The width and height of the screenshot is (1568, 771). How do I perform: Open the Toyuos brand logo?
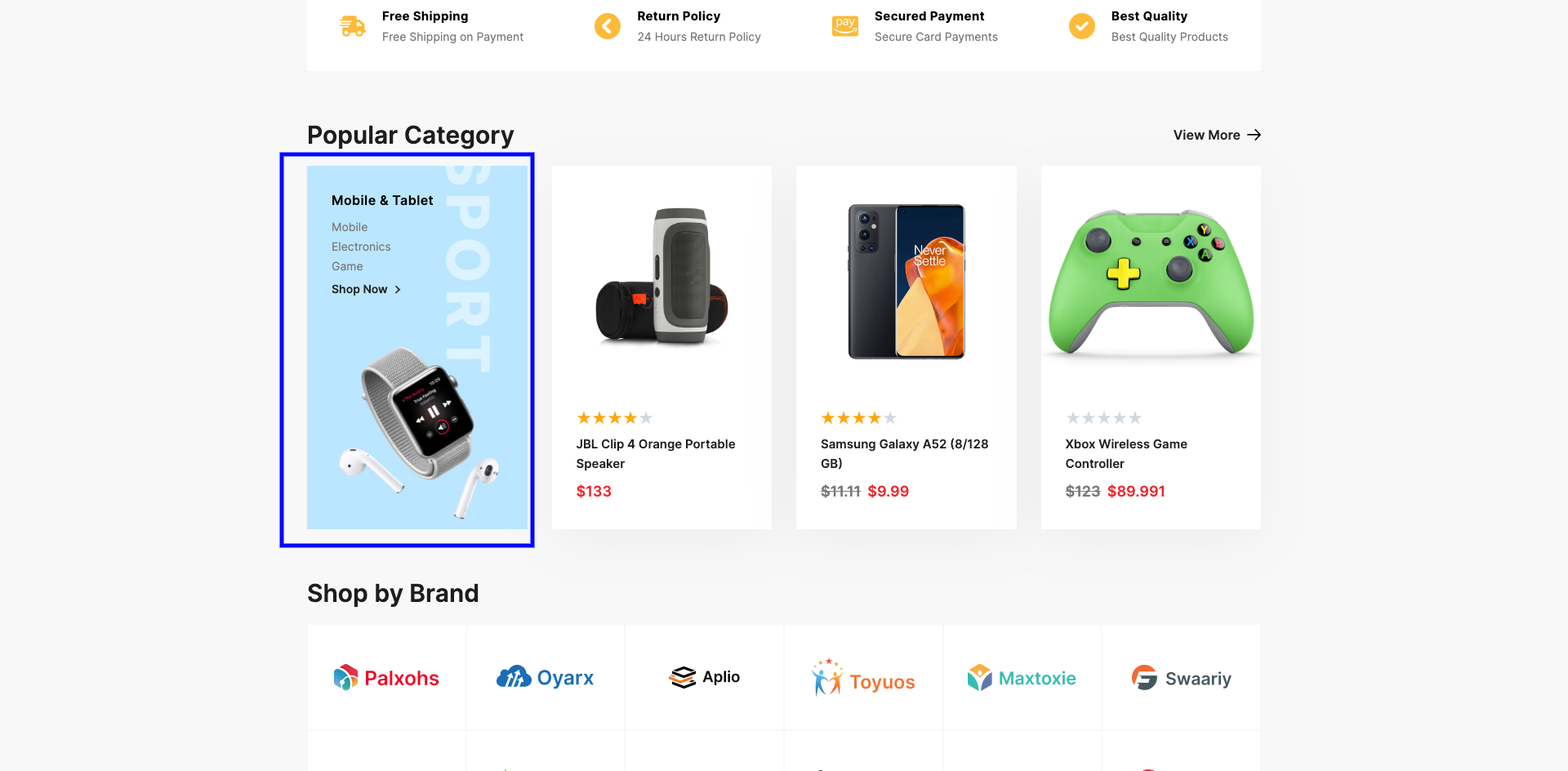pos(863,678)
